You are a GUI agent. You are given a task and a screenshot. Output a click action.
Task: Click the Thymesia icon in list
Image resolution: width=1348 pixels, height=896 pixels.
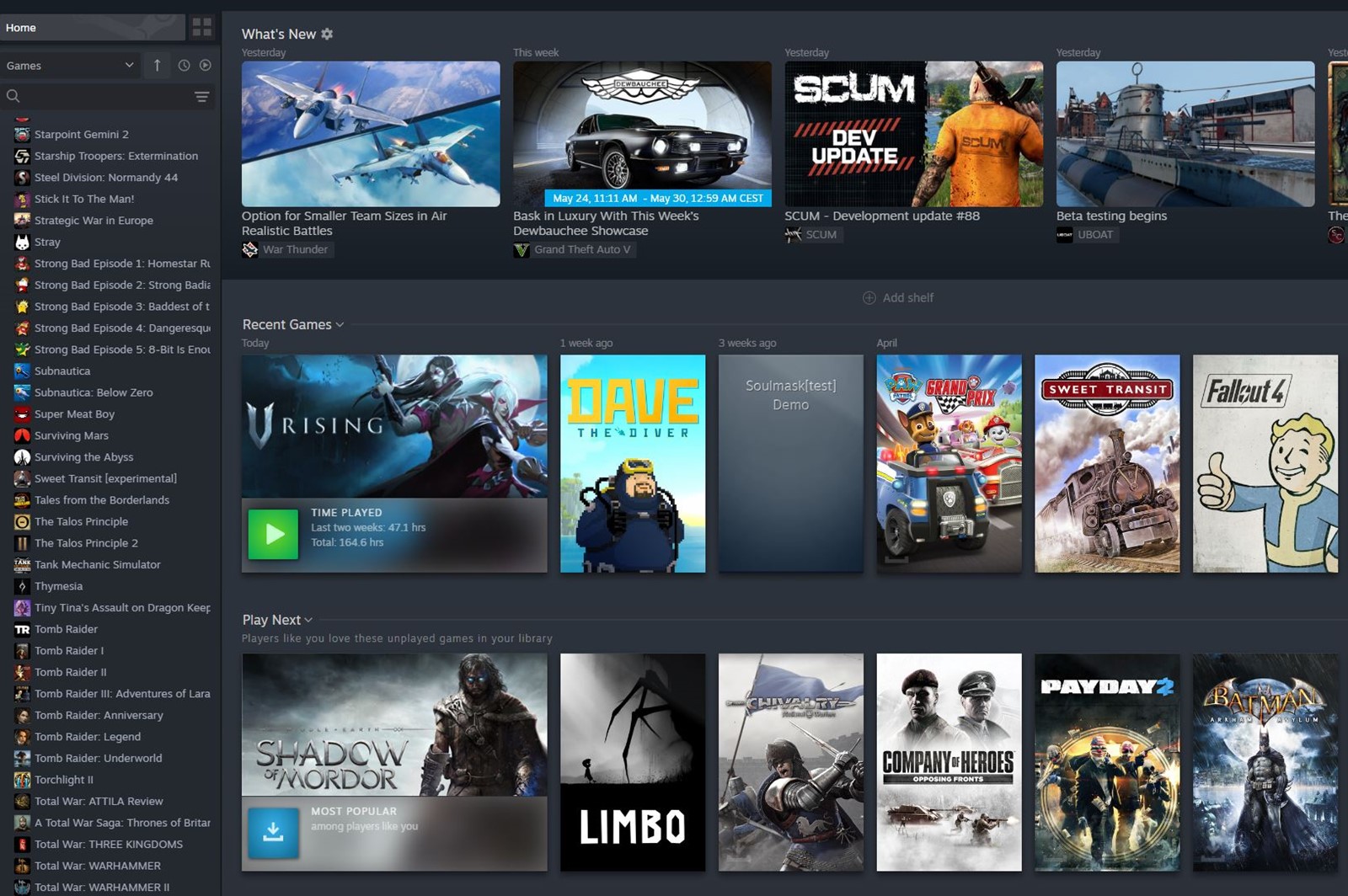22,586
